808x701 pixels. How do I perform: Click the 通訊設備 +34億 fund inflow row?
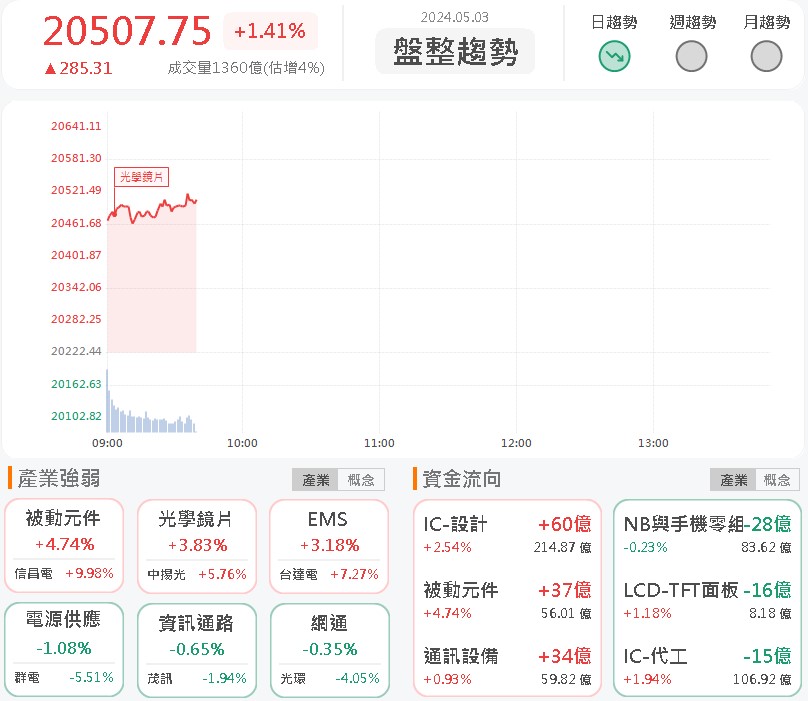pos(507,666)
